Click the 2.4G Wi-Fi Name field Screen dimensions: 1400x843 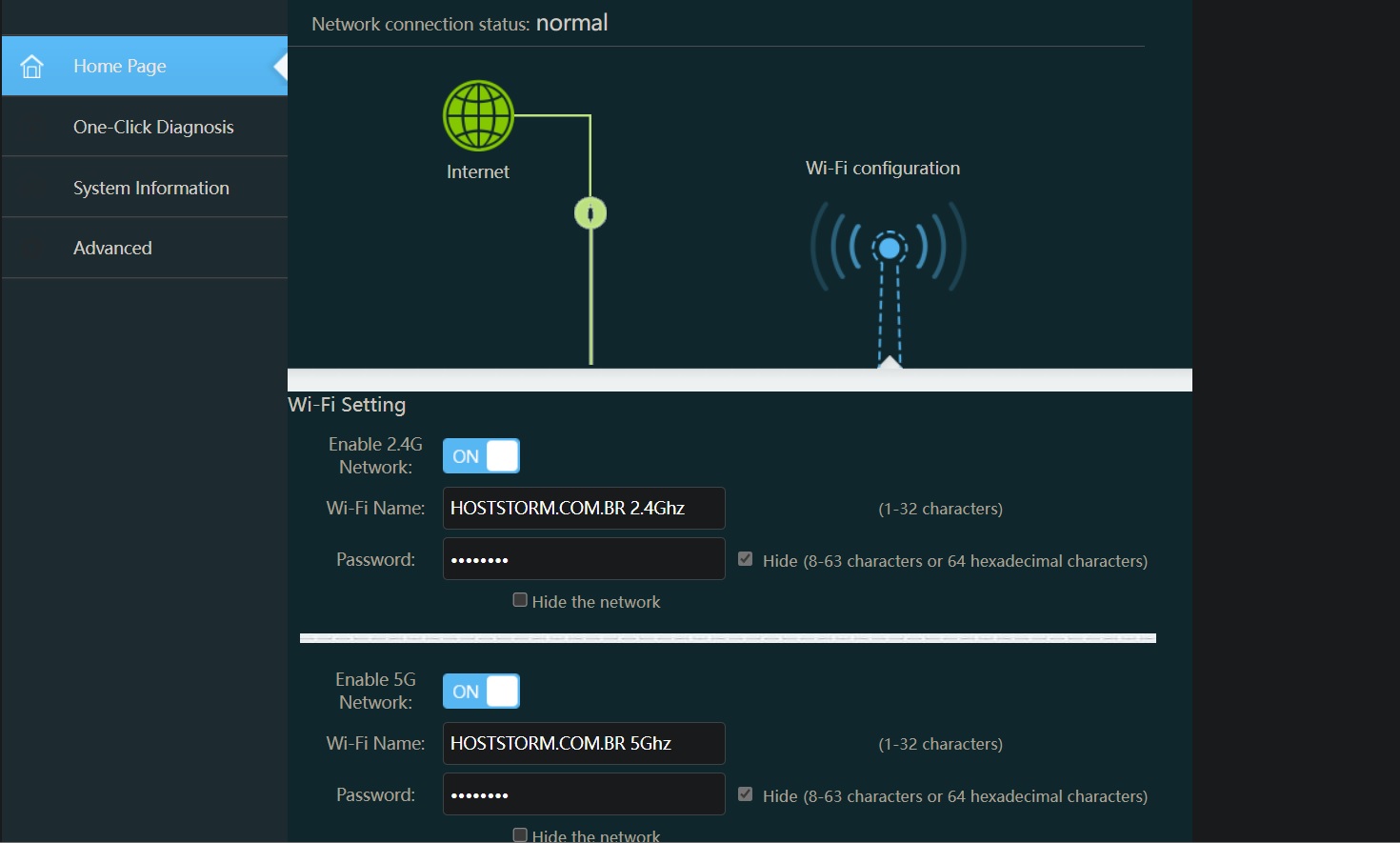(584, 509)
